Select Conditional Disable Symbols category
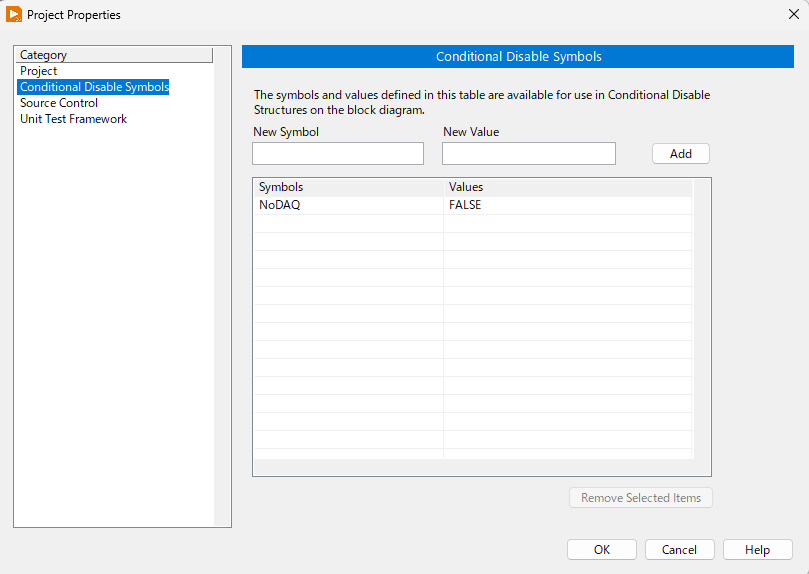Image resolution: width=809 pixels, height=574 pixels. [x=93, y=87]
